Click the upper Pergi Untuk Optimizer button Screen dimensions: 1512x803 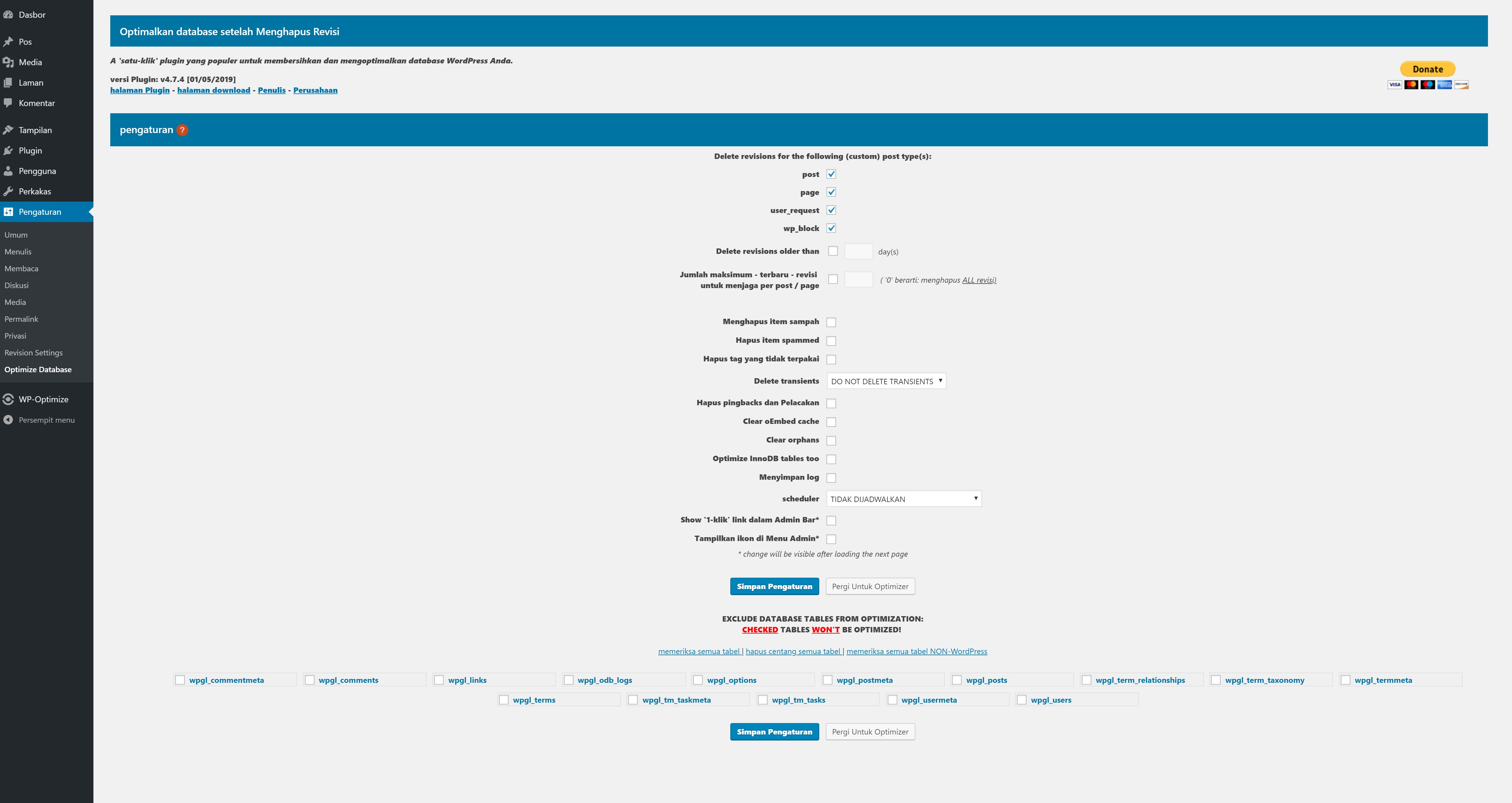click(870, 586)
